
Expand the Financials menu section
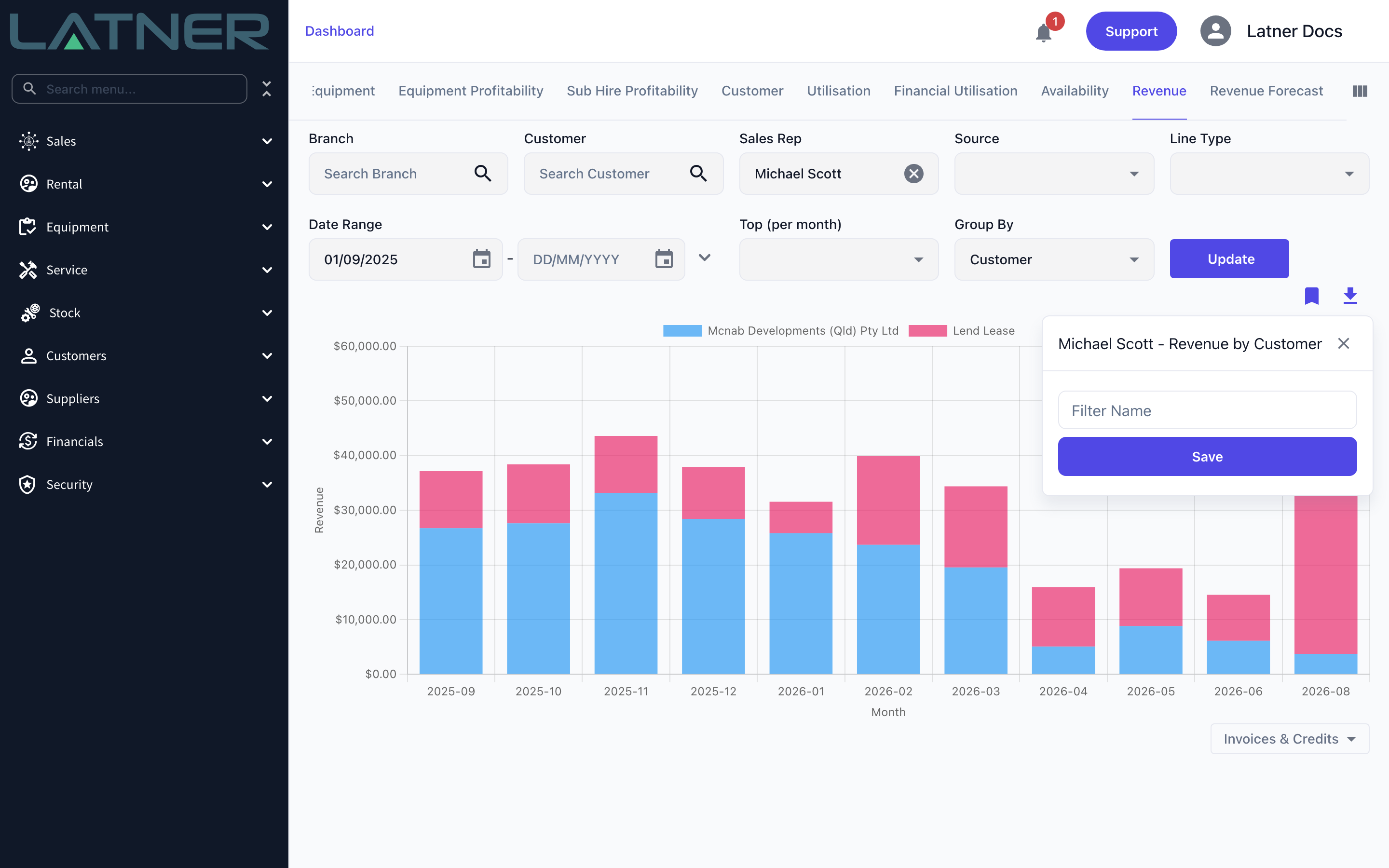pos(267,441)
